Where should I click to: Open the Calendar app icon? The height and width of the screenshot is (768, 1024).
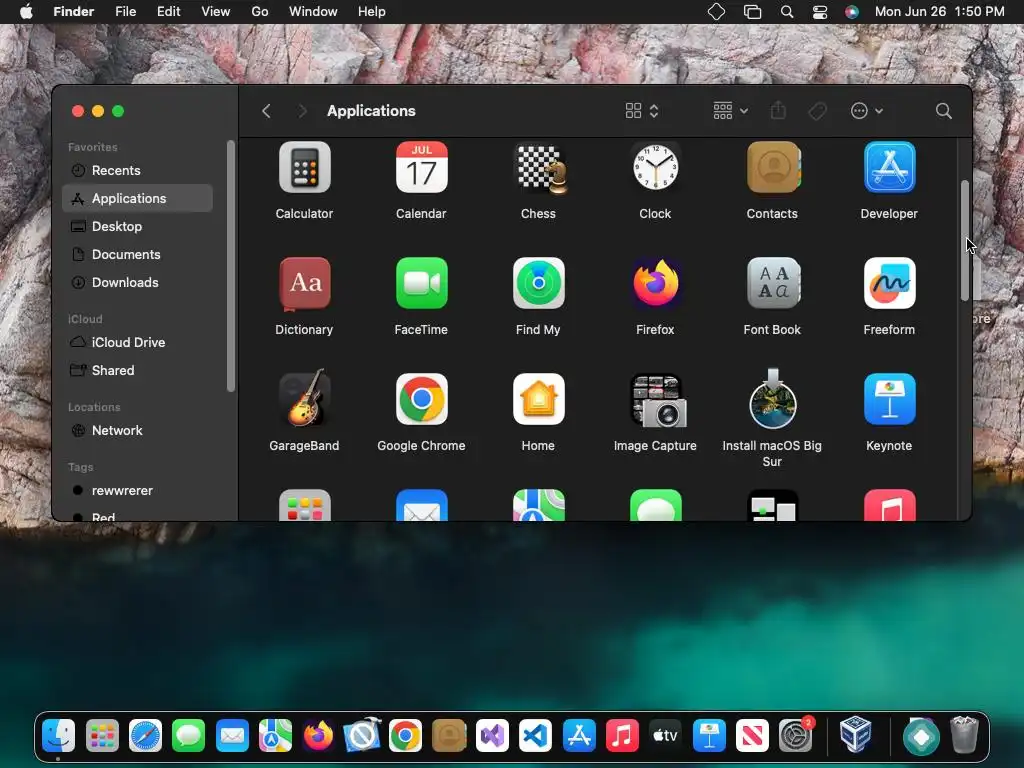coord(421,168)
